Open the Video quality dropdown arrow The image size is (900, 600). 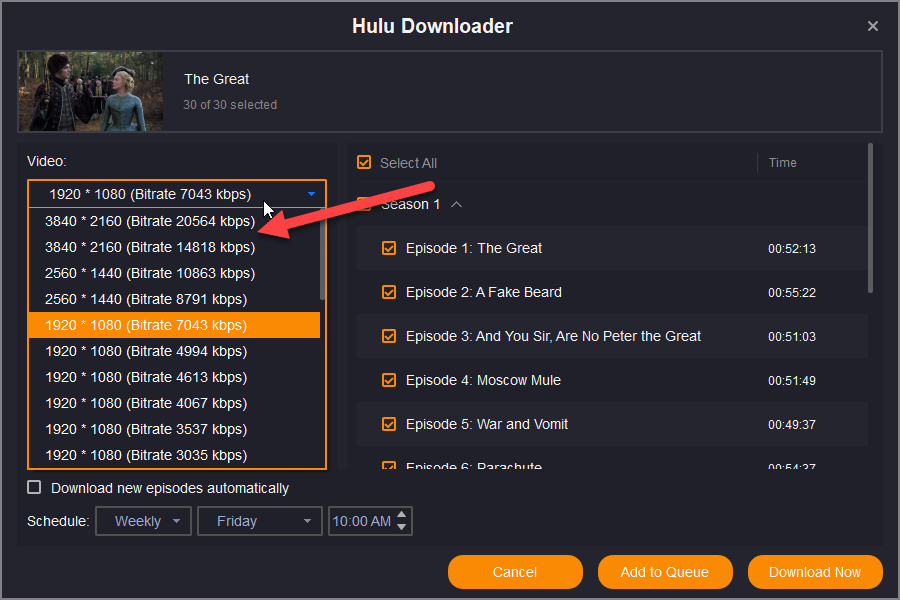pos(311,194)
